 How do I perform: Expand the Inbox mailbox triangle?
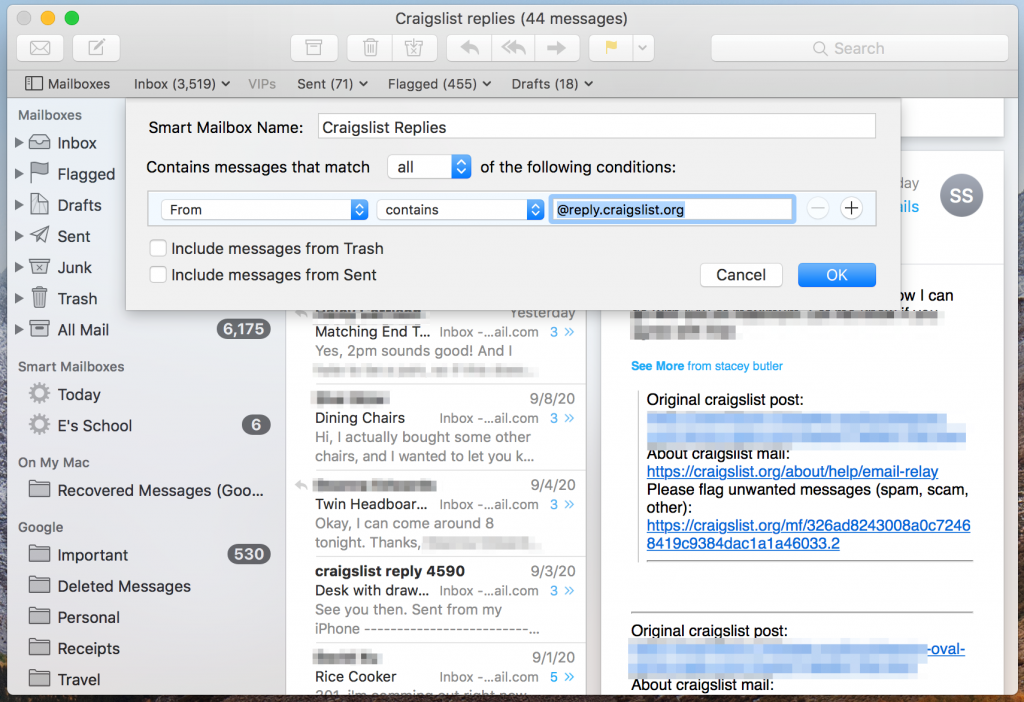click(x=19, y=142)
